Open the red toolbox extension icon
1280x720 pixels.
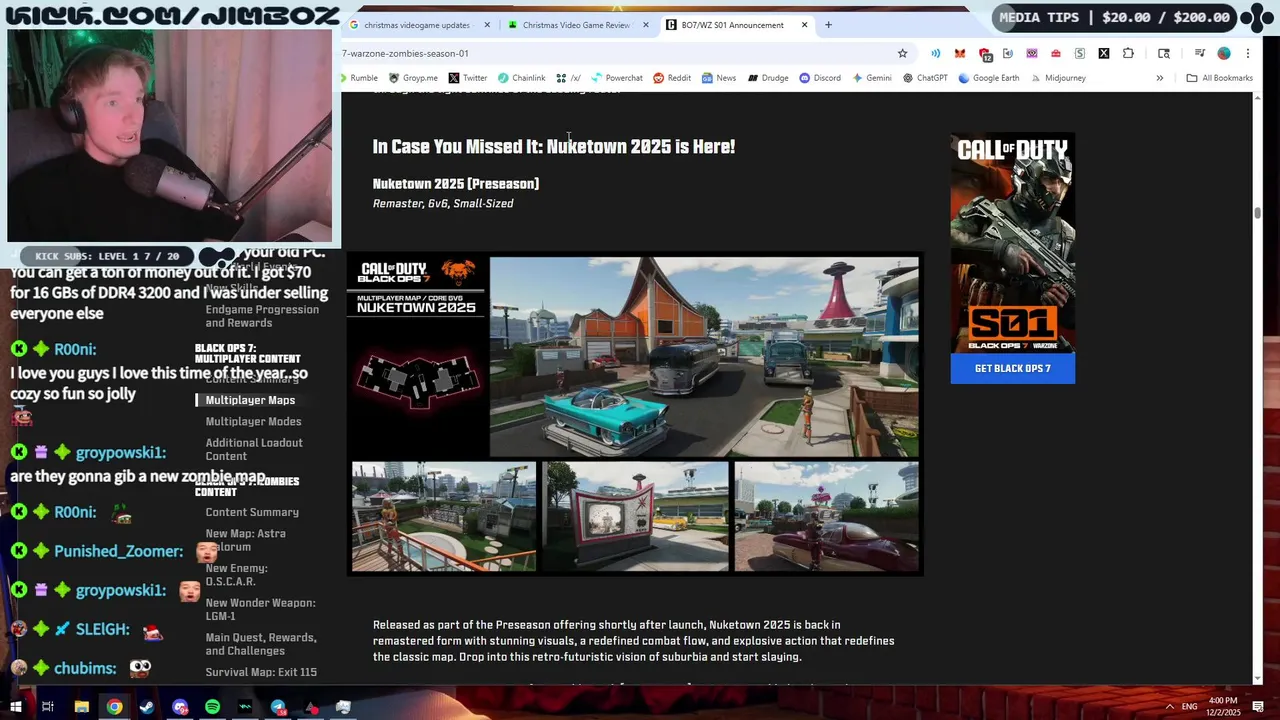click(1056, 53)
